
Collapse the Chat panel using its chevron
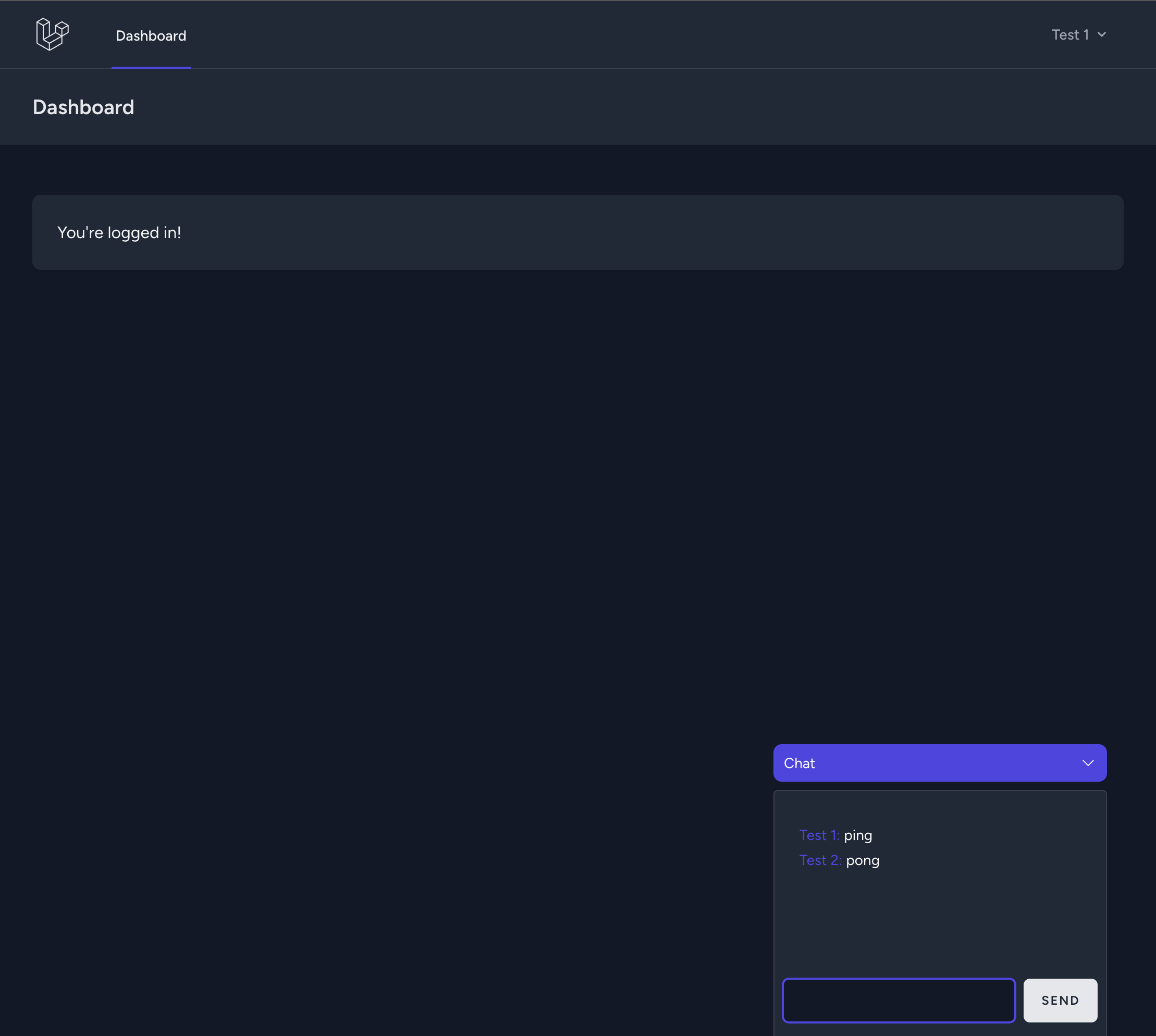pos(1088,763)
